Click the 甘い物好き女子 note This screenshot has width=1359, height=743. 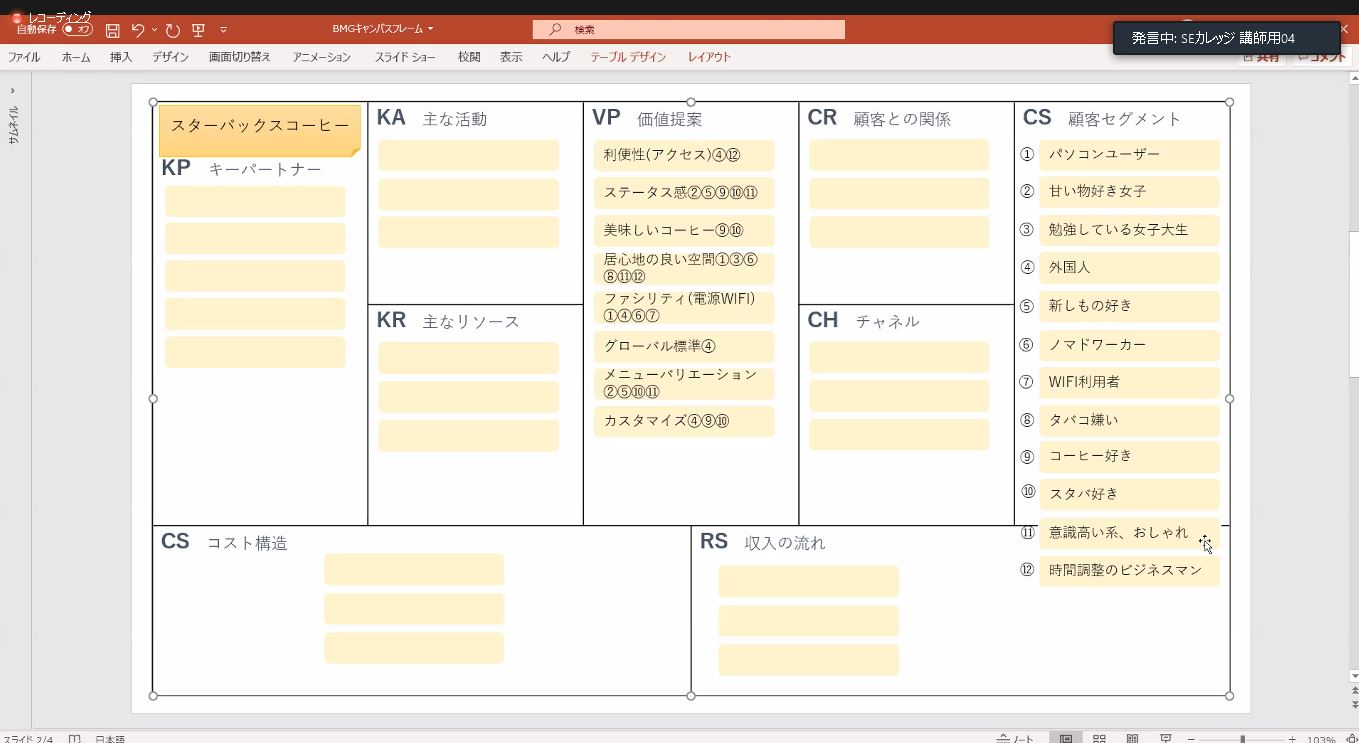coord(1129,192)
